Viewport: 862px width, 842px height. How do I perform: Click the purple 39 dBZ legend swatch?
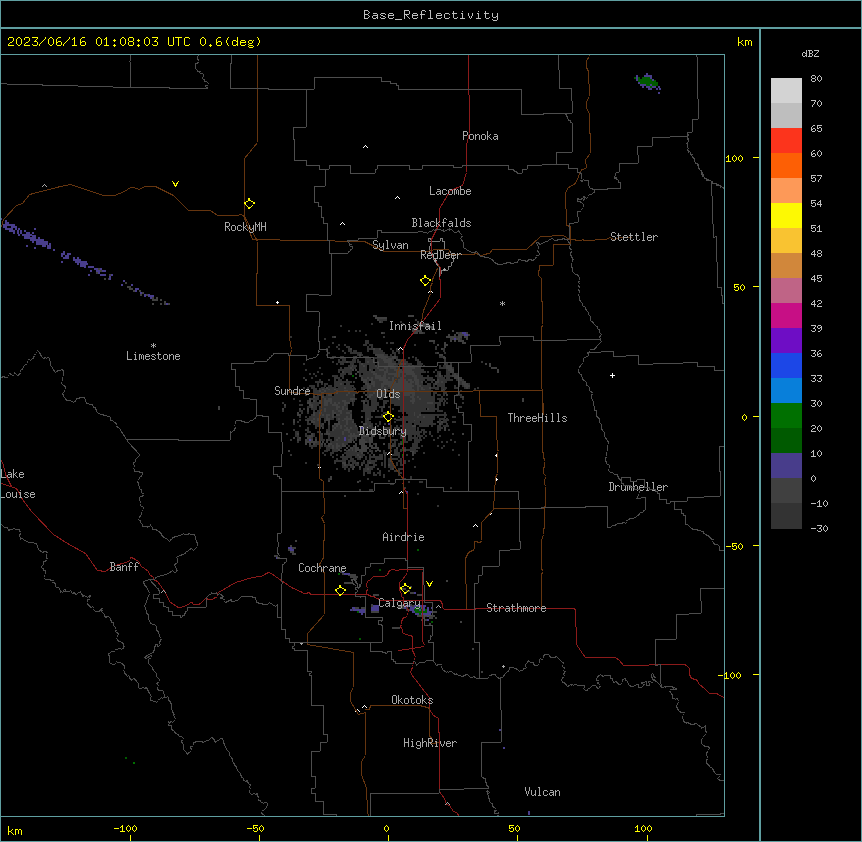coord(786,341)
